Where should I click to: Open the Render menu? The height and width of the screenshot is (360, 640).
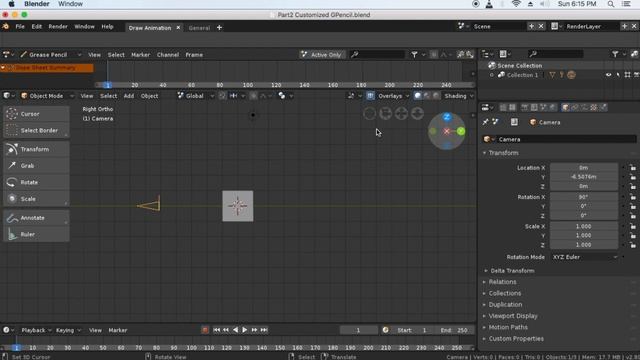click(58, 27)
